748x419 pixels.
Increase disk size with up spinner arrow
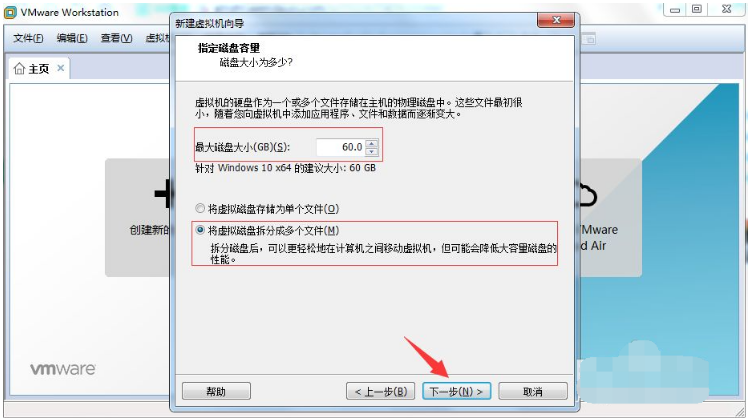tap(372, 143)
